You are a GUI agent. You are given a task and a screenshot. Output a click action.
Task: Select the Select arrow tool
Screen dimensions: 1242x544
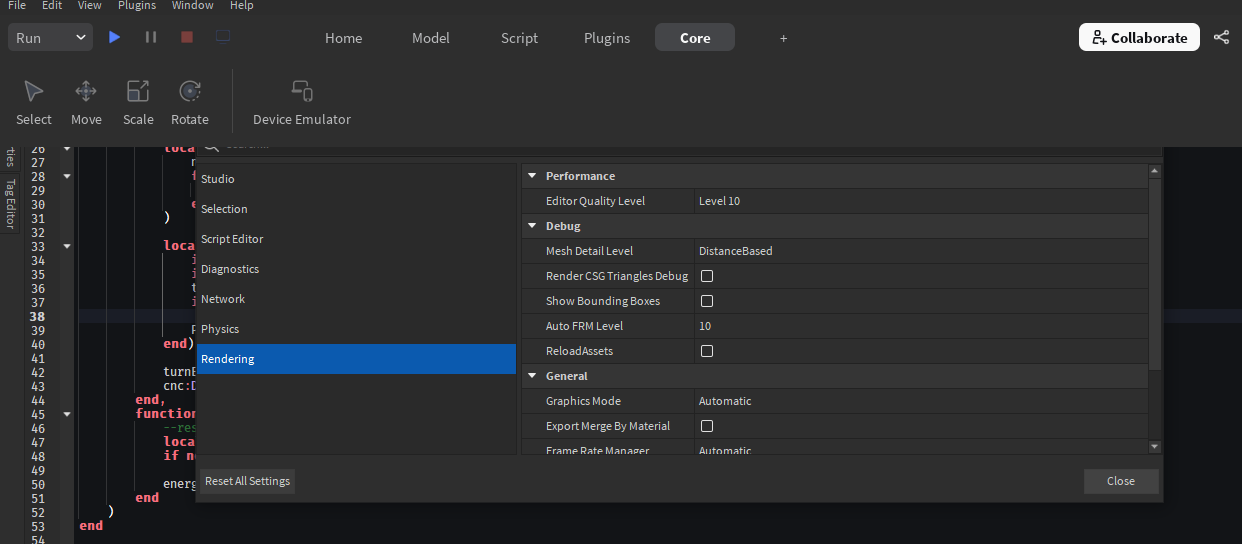pos(34,103)
